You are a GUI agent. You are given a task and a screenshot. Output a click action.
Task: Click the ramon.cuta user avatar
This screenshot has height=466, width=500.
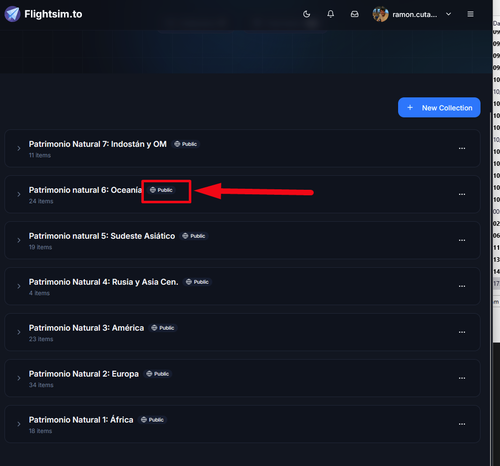point(380,14)
